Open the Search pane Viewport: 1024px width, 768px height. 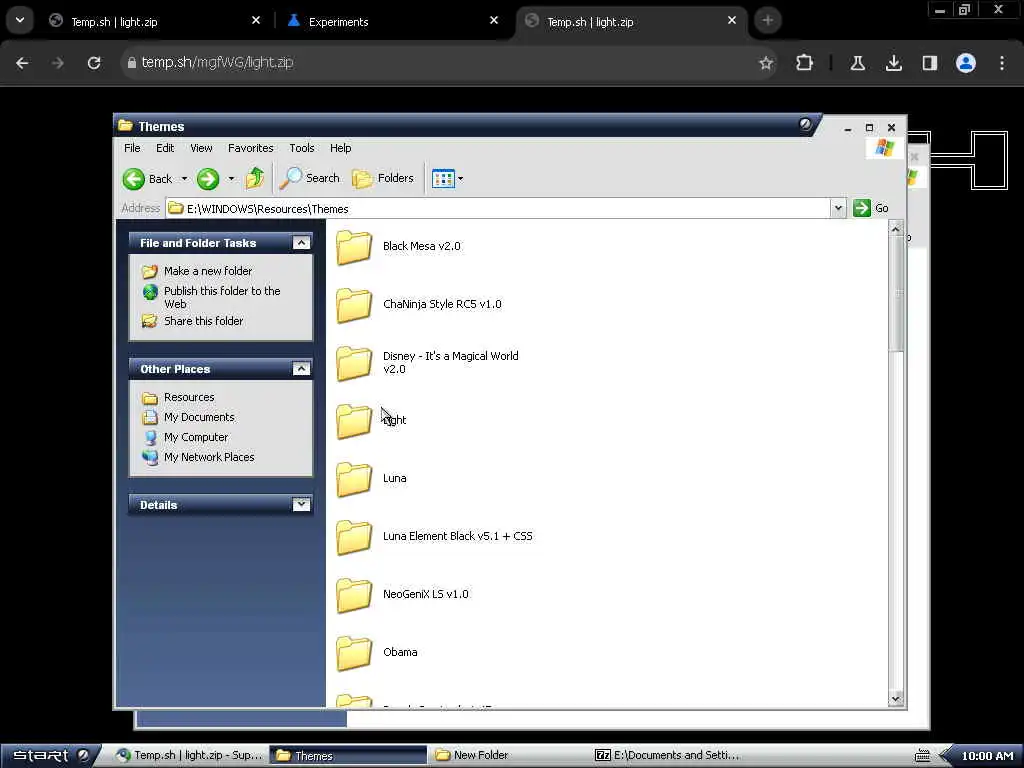pos(310,178)
